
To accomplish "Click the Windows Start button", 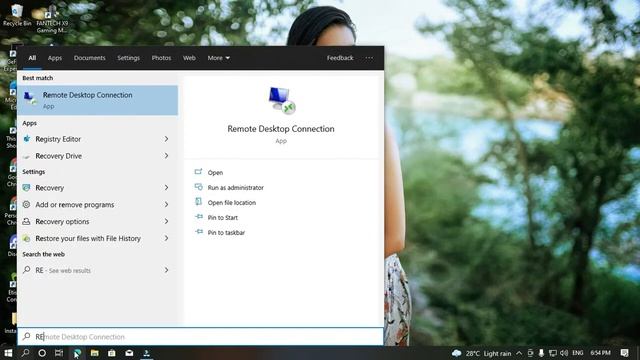I will click(x=8, y=353).
